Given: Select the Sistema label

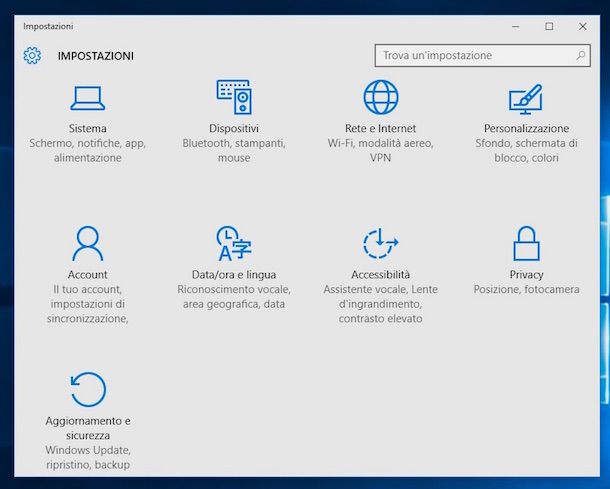Looking at the screenshot, I should click(x=88, y=128).
